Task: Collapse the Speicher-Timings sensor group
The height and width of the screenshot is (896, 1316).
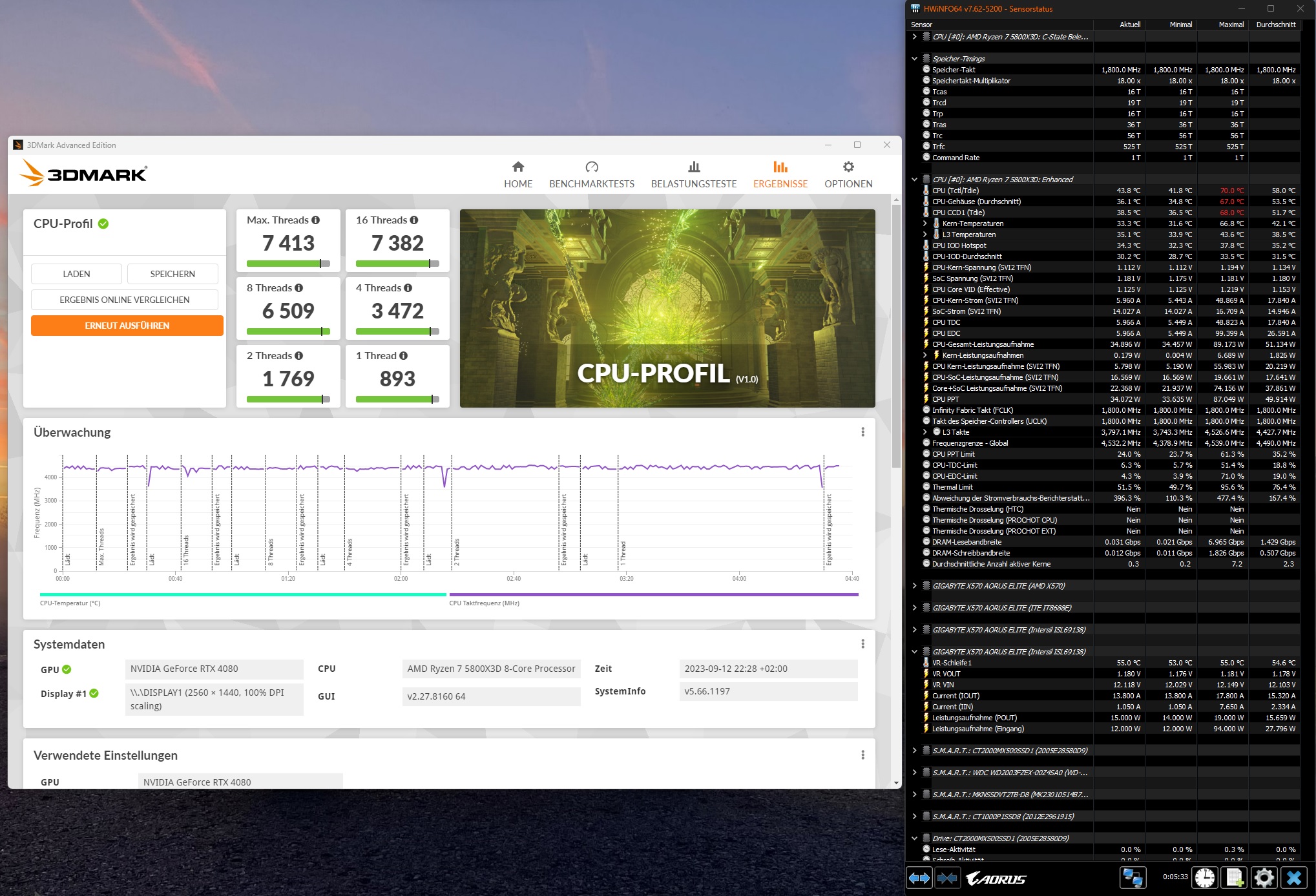Action: 914,59
